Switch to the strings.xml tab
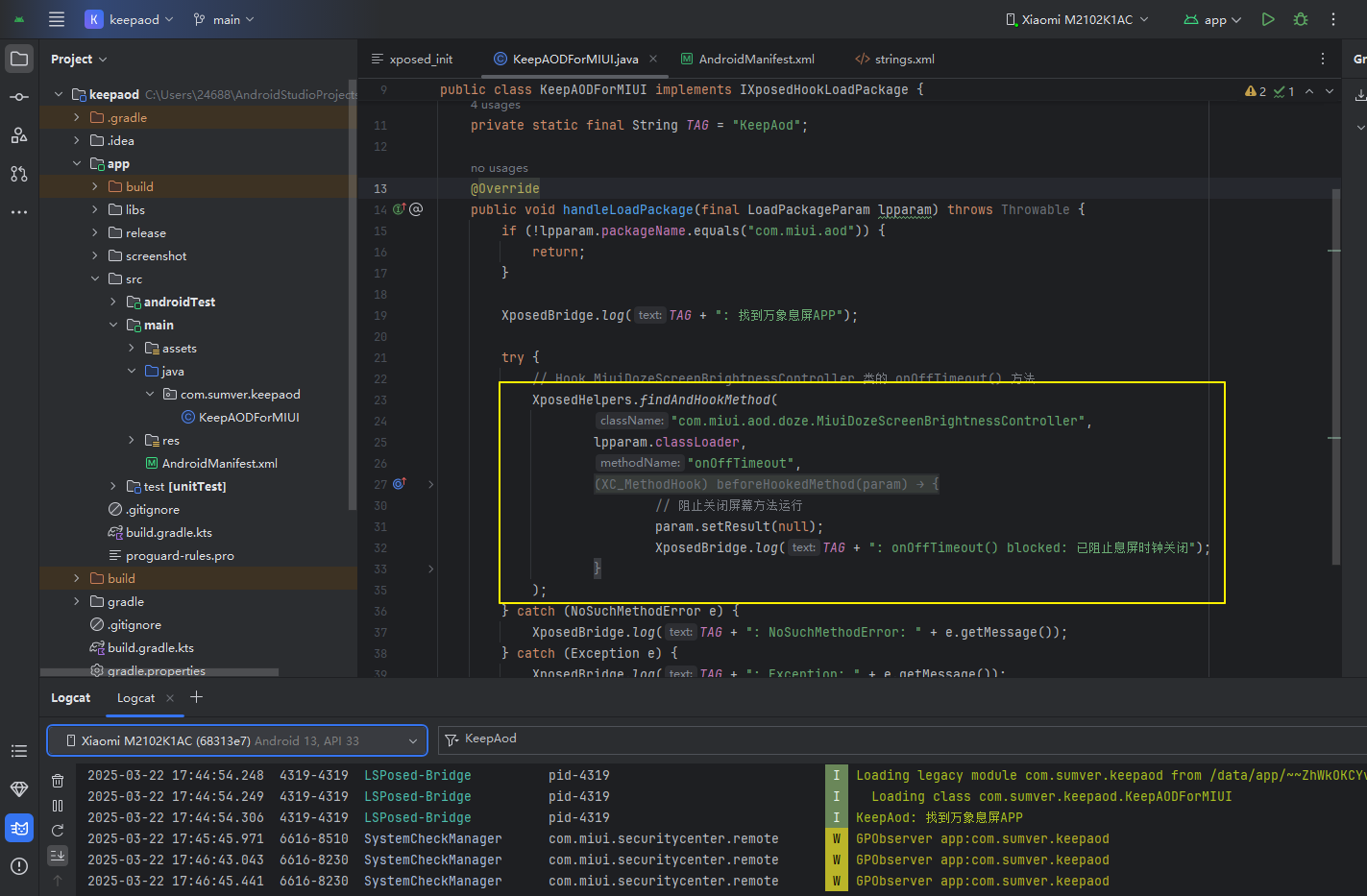The image size is (1367, 896). 894,59
